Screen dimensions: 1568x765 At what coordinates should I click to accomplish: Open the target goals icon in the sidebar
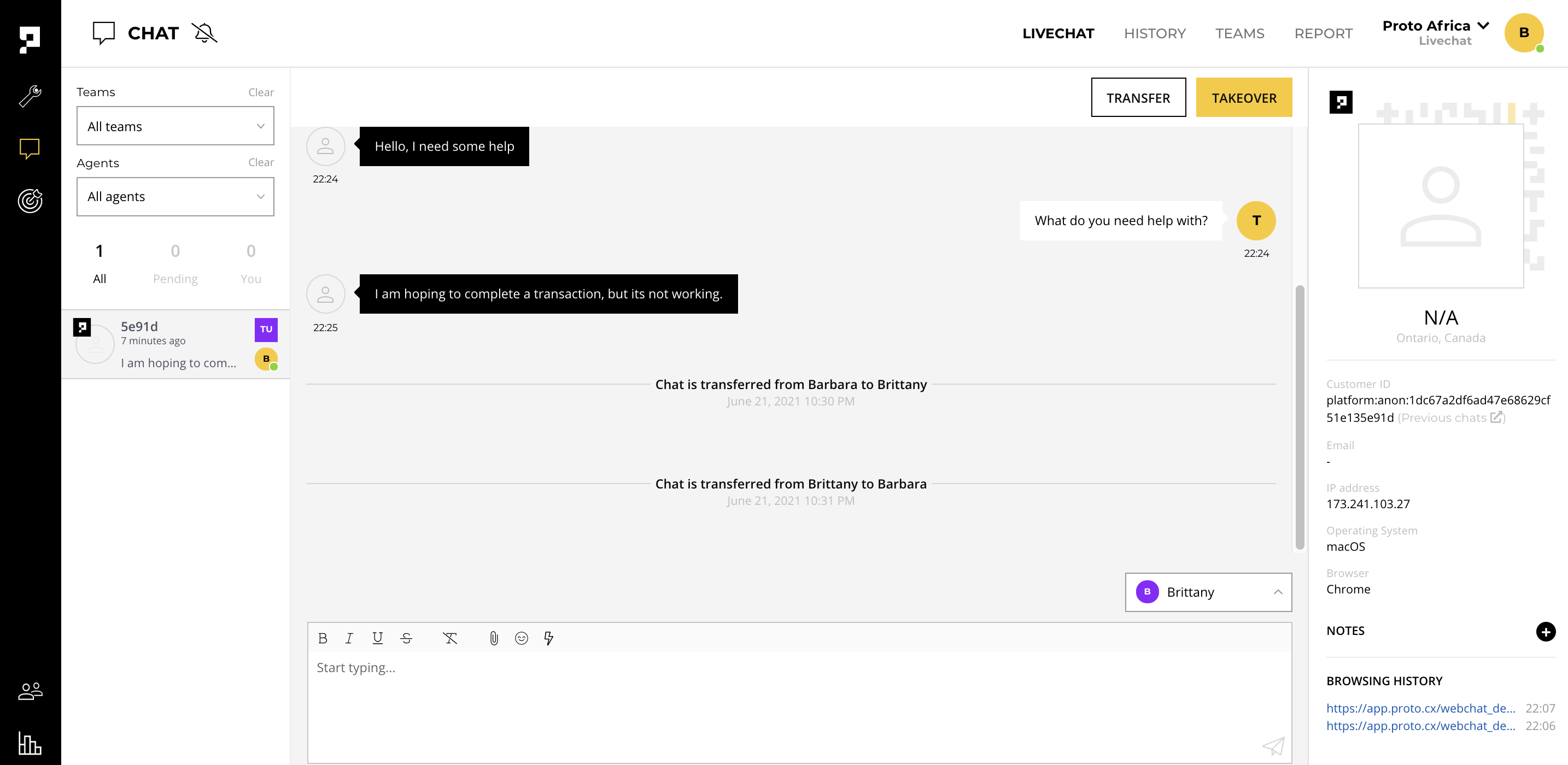[x=29, y=201]
